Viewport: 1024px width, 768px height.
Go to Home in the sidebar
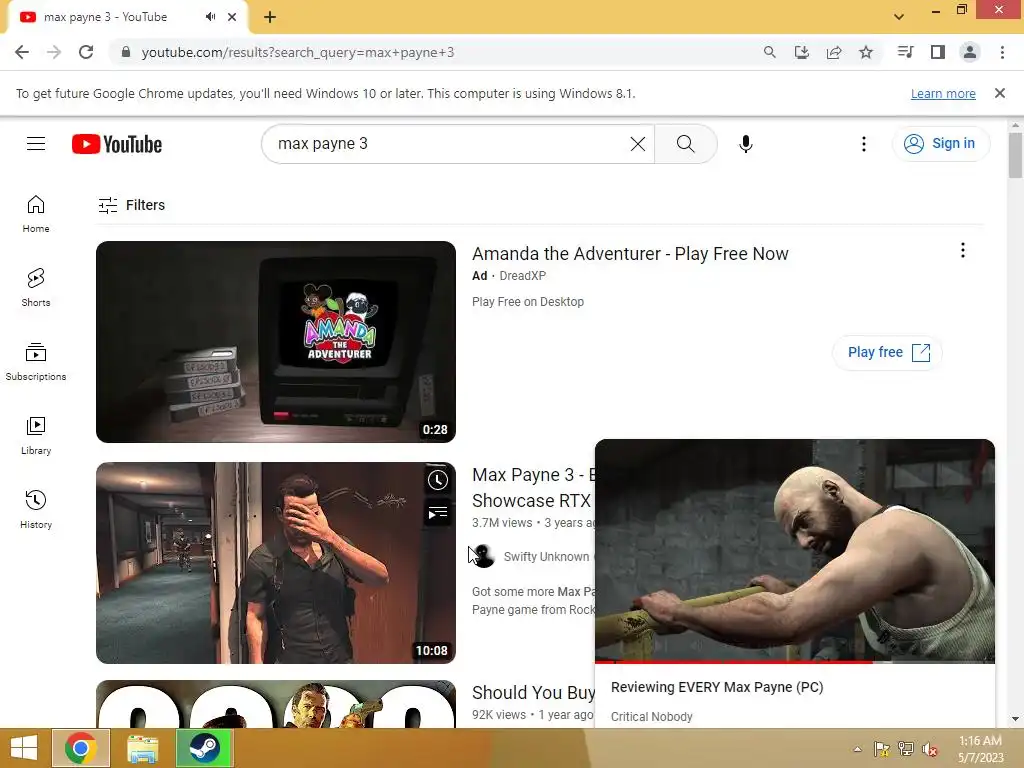(x=36, y=214)
